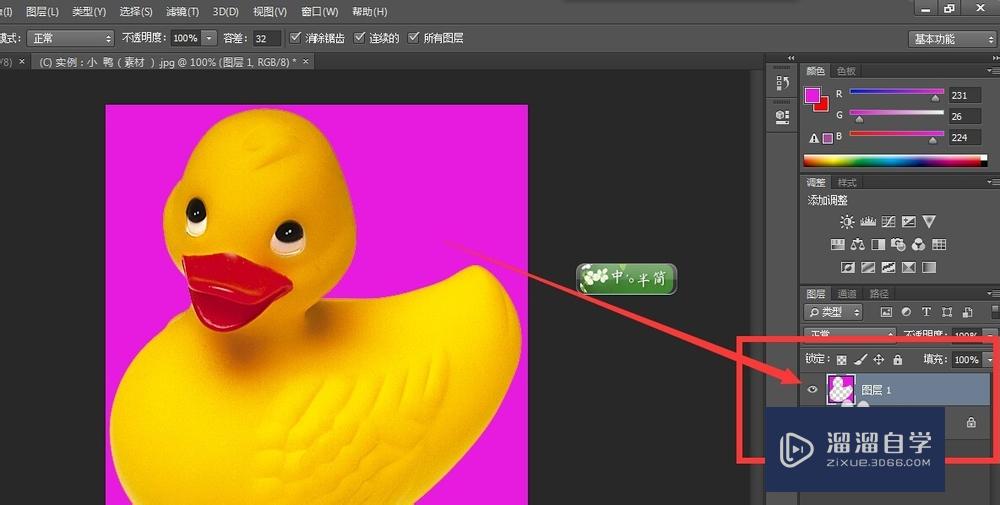
Task: Filter layers by adjustment layers
Action: (x=906, y=312)
